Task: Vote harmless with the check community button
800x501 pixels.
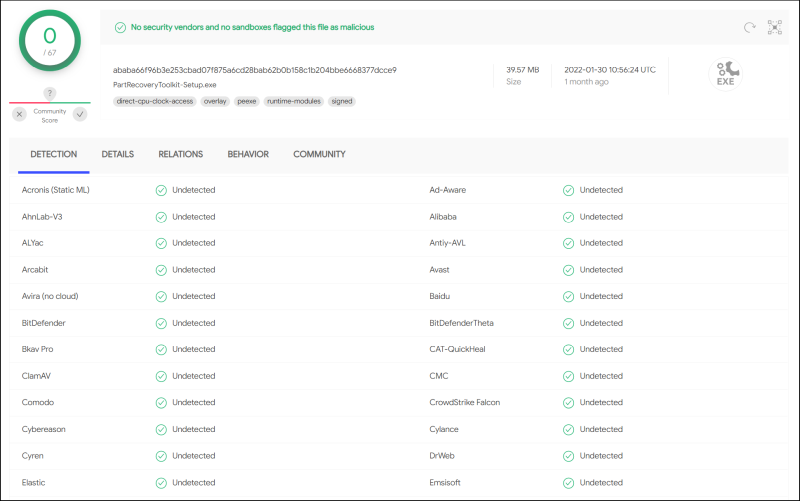Action: (80, 114)
